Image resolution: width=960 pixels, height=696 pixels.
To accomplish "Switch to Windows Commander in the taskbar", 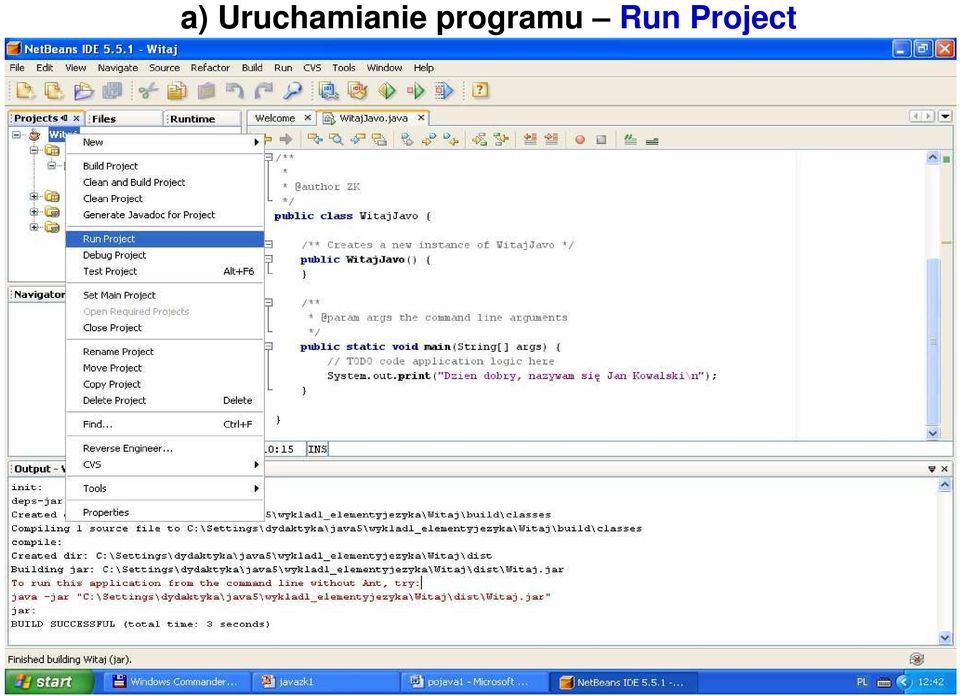I will pos(176,681).
